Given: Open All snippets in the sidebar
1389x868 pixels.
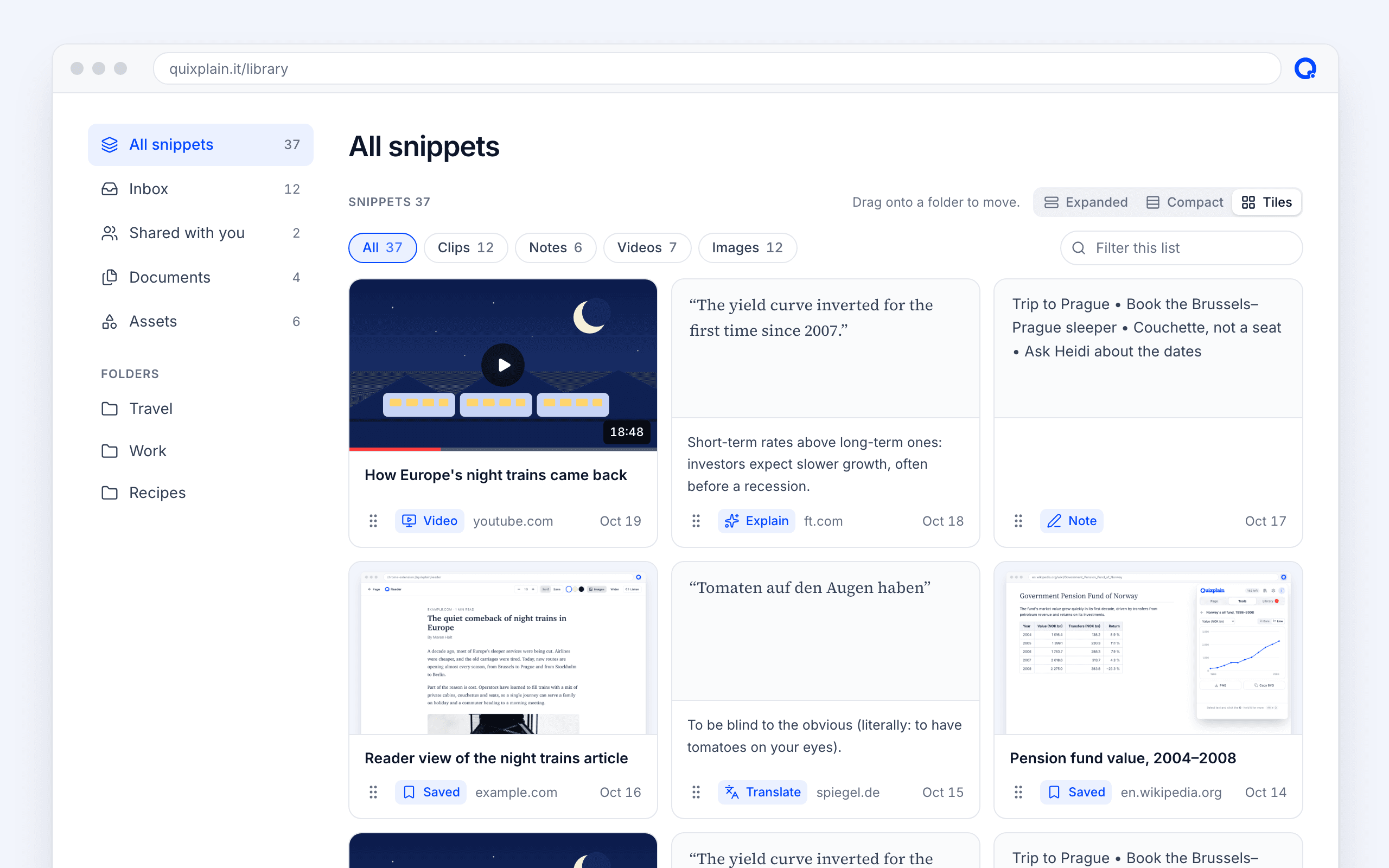Looking at the screenshot, I should [200, 145].
